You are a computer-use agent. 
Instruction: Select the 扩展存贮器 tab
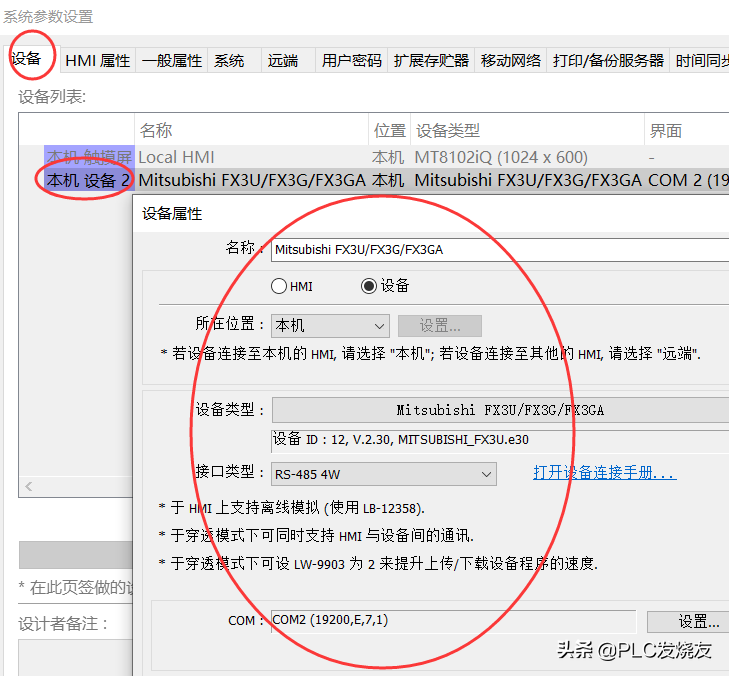[x=431, y=60]
